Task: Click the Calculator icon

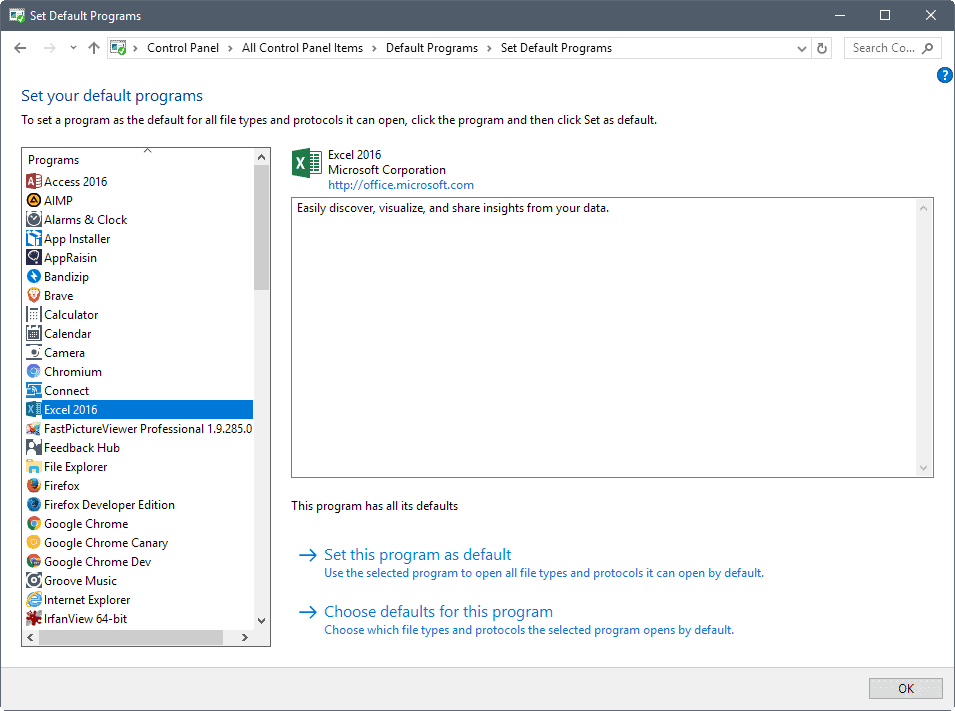Action: coord(34,314)
